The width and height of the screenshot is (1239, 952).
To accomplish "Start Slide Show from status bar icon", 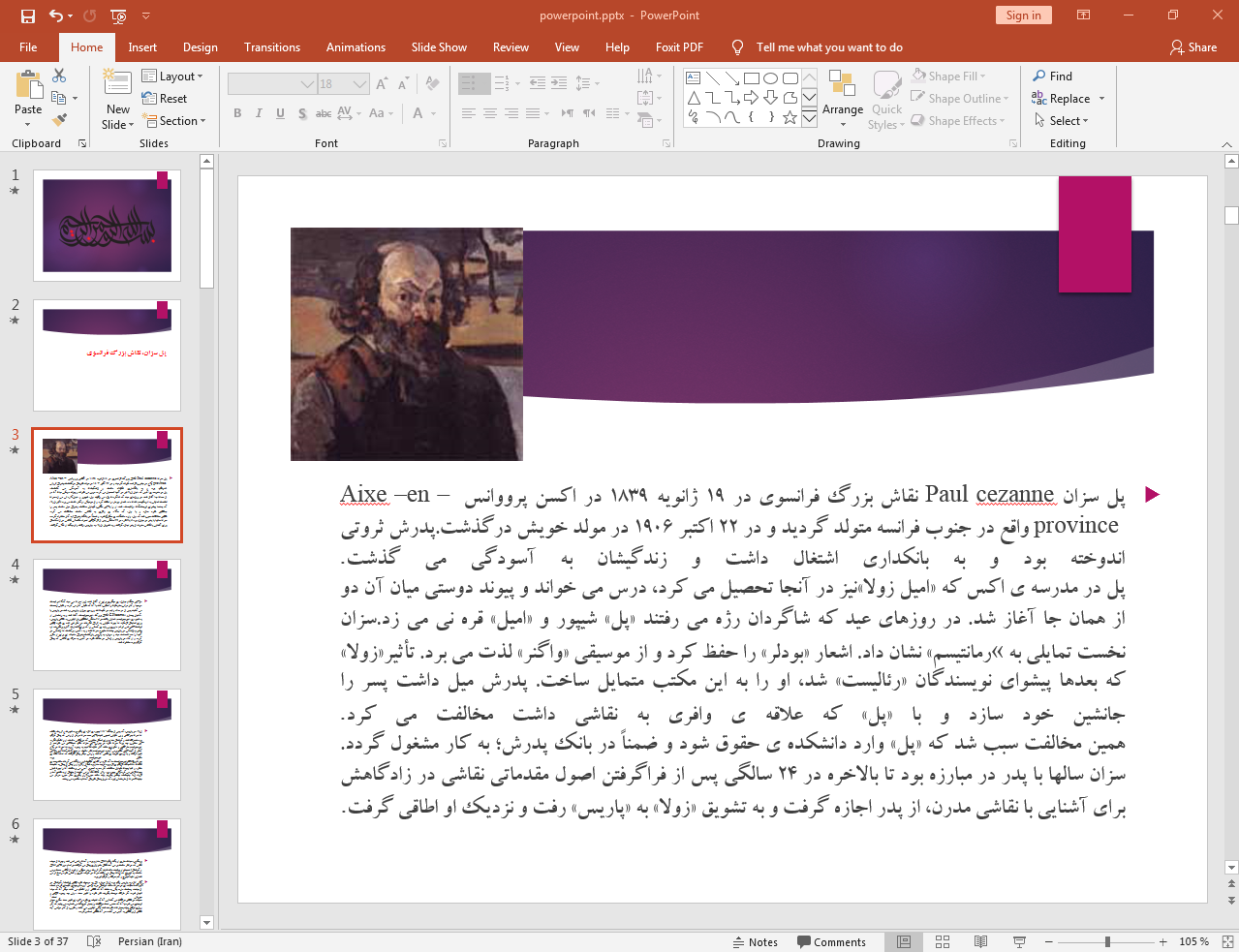I will pyautogui.click(x=1019, y=941).
